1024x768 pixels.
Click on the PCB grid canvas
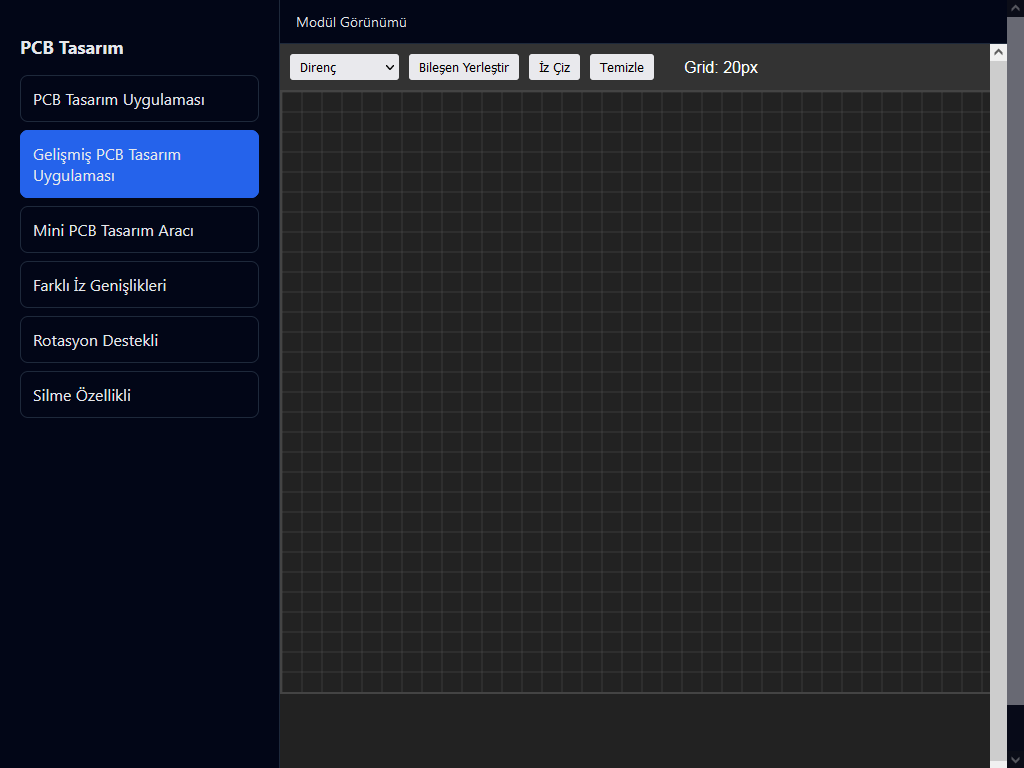[635, 392]
